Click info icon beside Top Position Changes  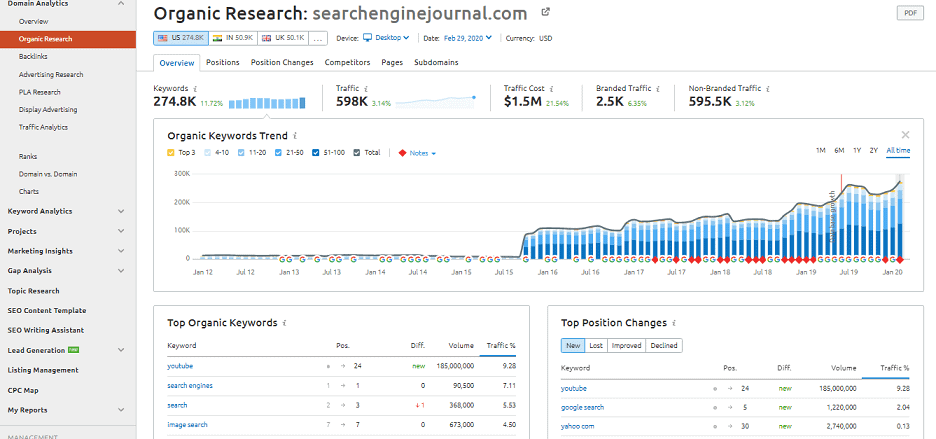click(674, 323)
